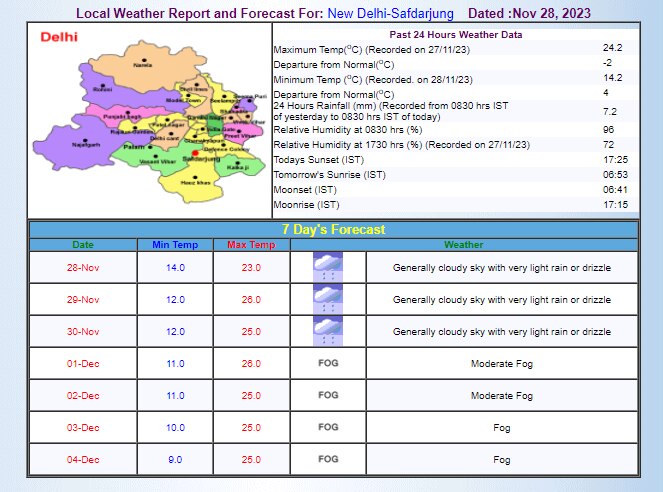The width and height of the screenshot is (663, 492).
Task: Click the Weather column header
Action: click(x=463, y=245)
